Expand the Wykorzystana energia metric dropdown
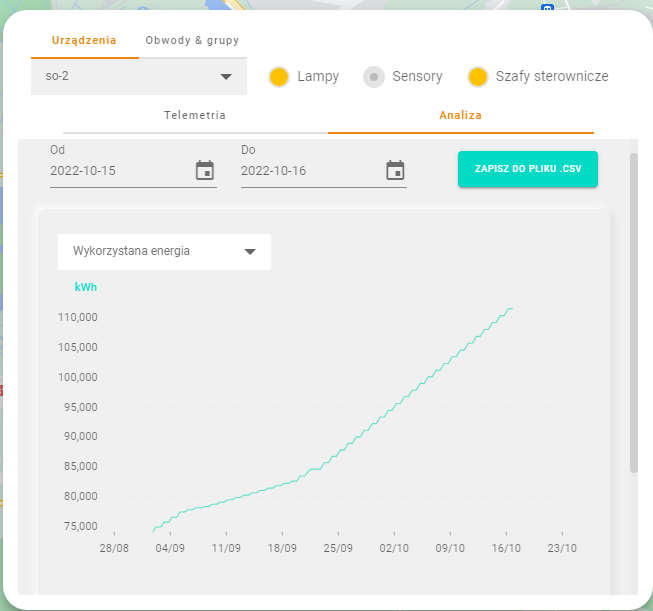 pos(164,252)
